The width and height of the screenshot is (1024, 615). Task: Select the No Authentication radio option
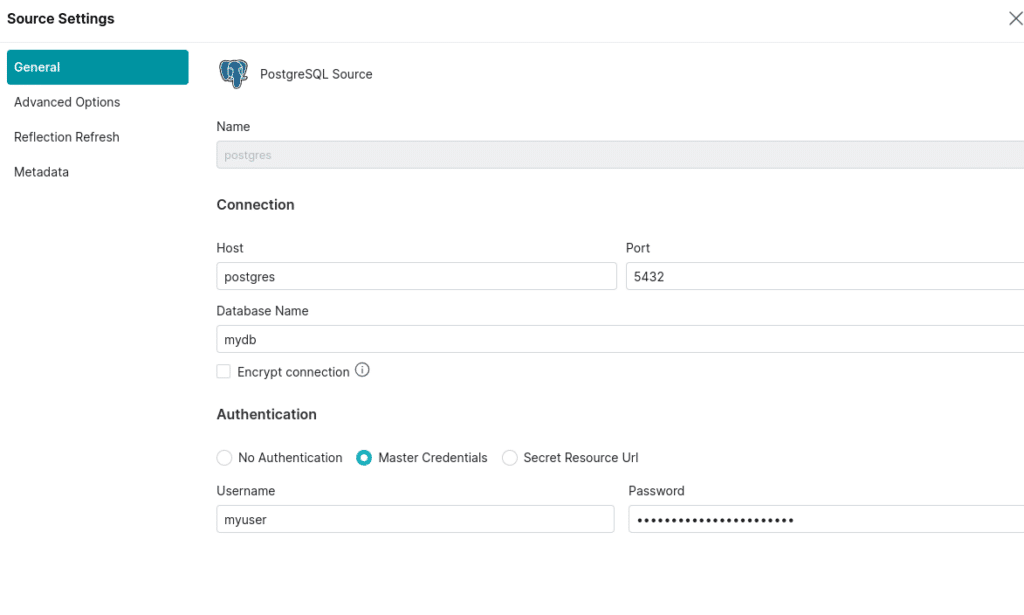tap(224, 458)
